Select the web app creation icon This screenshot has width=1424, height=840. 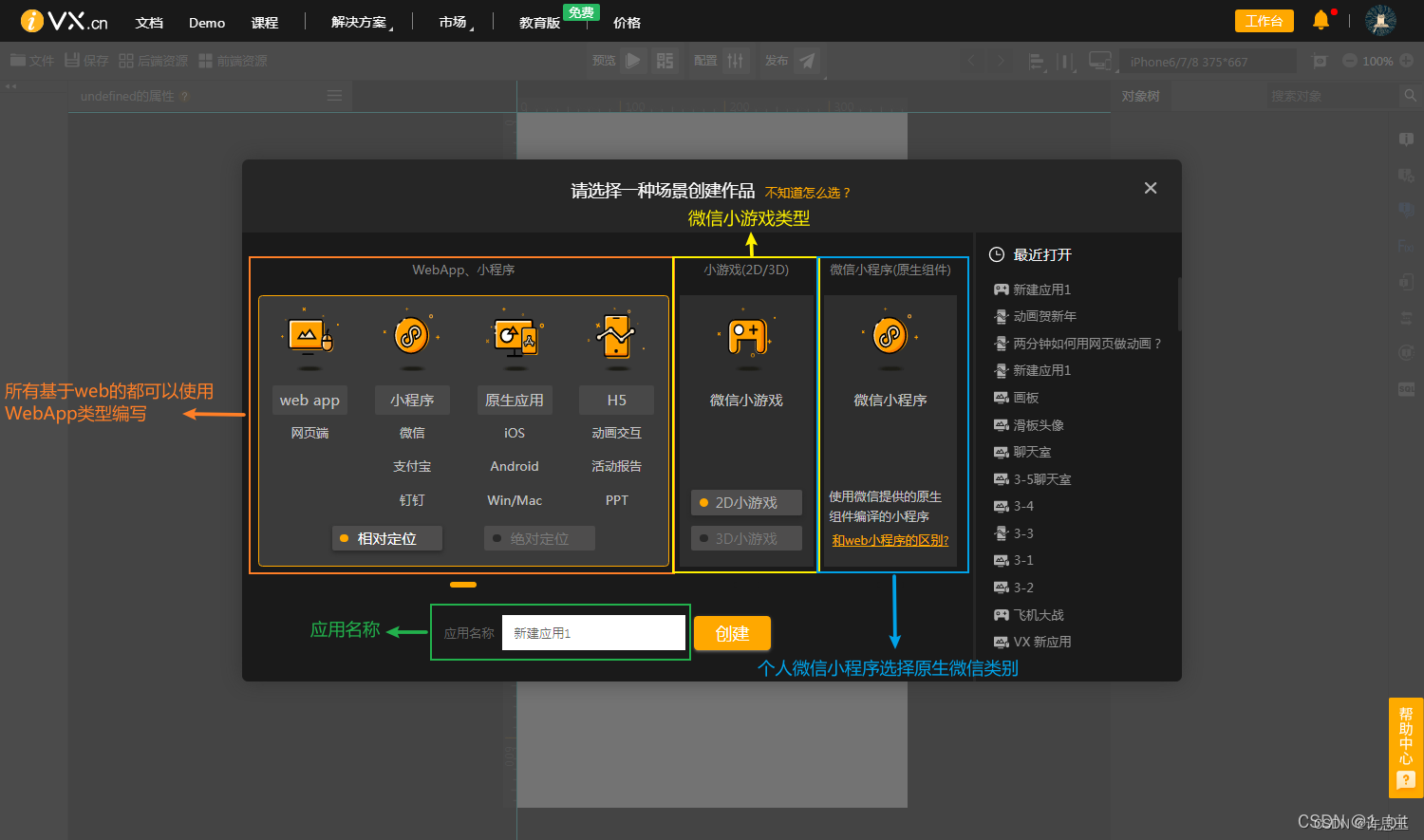tap(309, 339)
